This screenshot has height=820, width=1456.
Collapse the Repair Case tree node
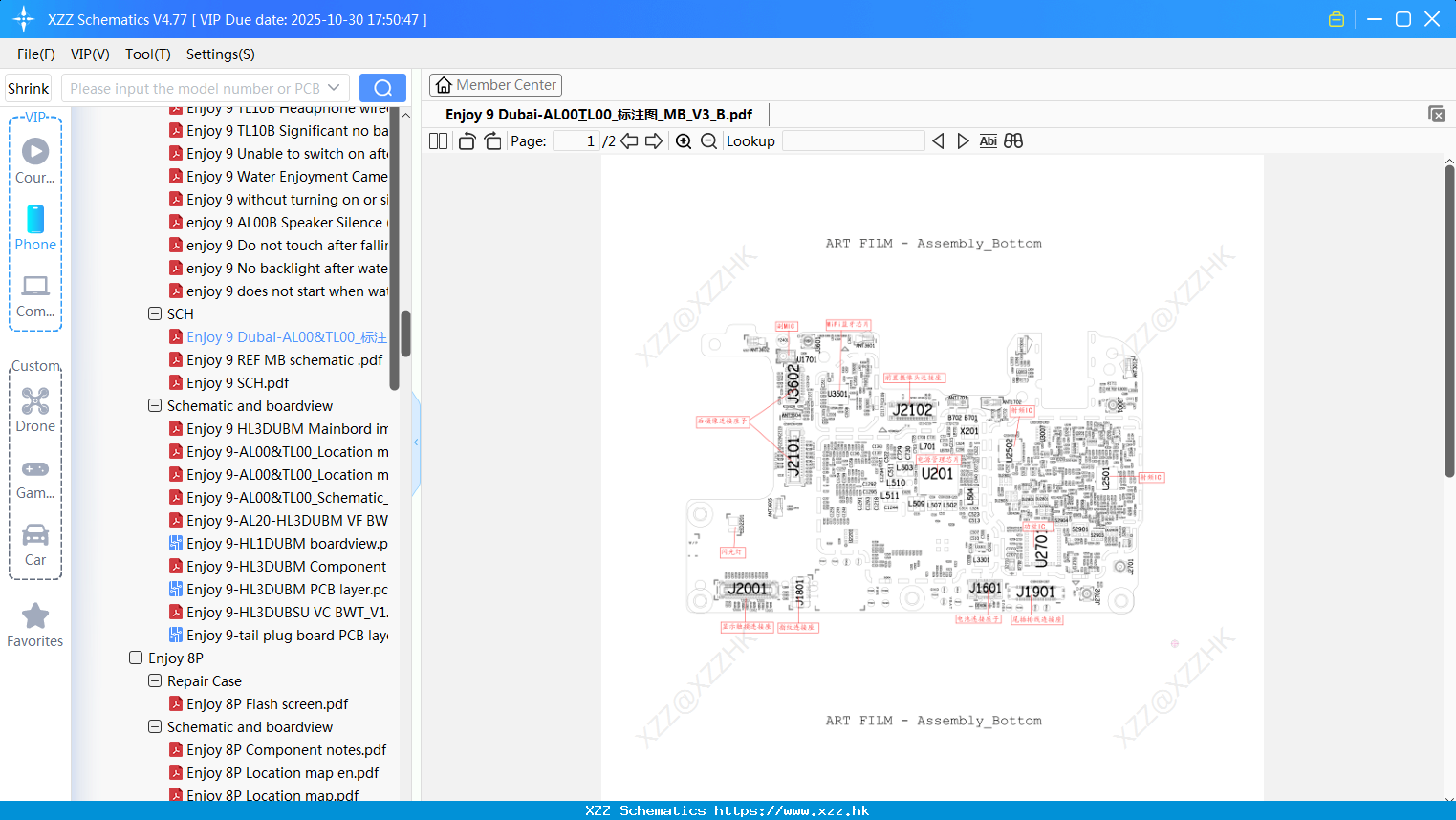point(155,680)
